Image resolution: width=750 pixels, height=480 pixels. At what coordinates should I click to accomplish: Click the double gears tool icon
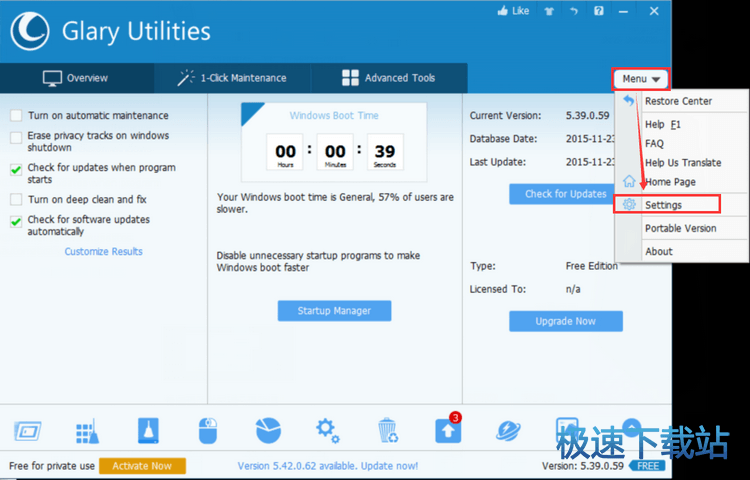328,431
